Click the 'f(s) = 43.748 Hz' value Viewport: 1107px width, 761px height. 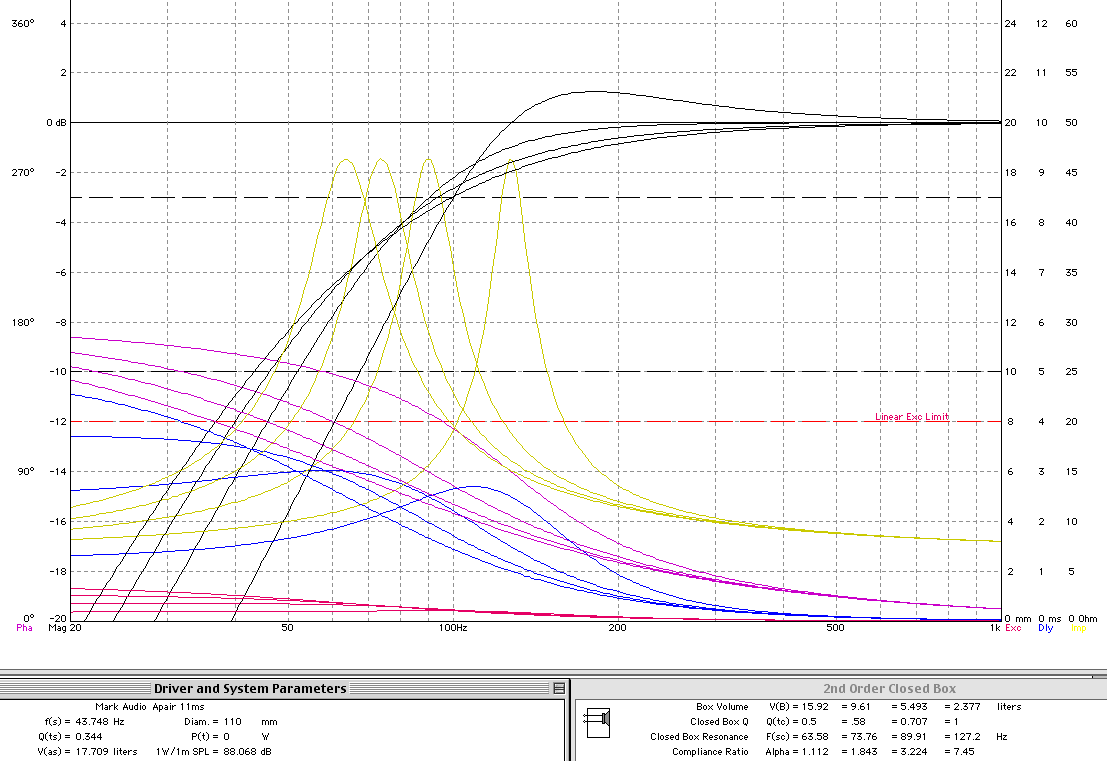click(x=84, y=721)
